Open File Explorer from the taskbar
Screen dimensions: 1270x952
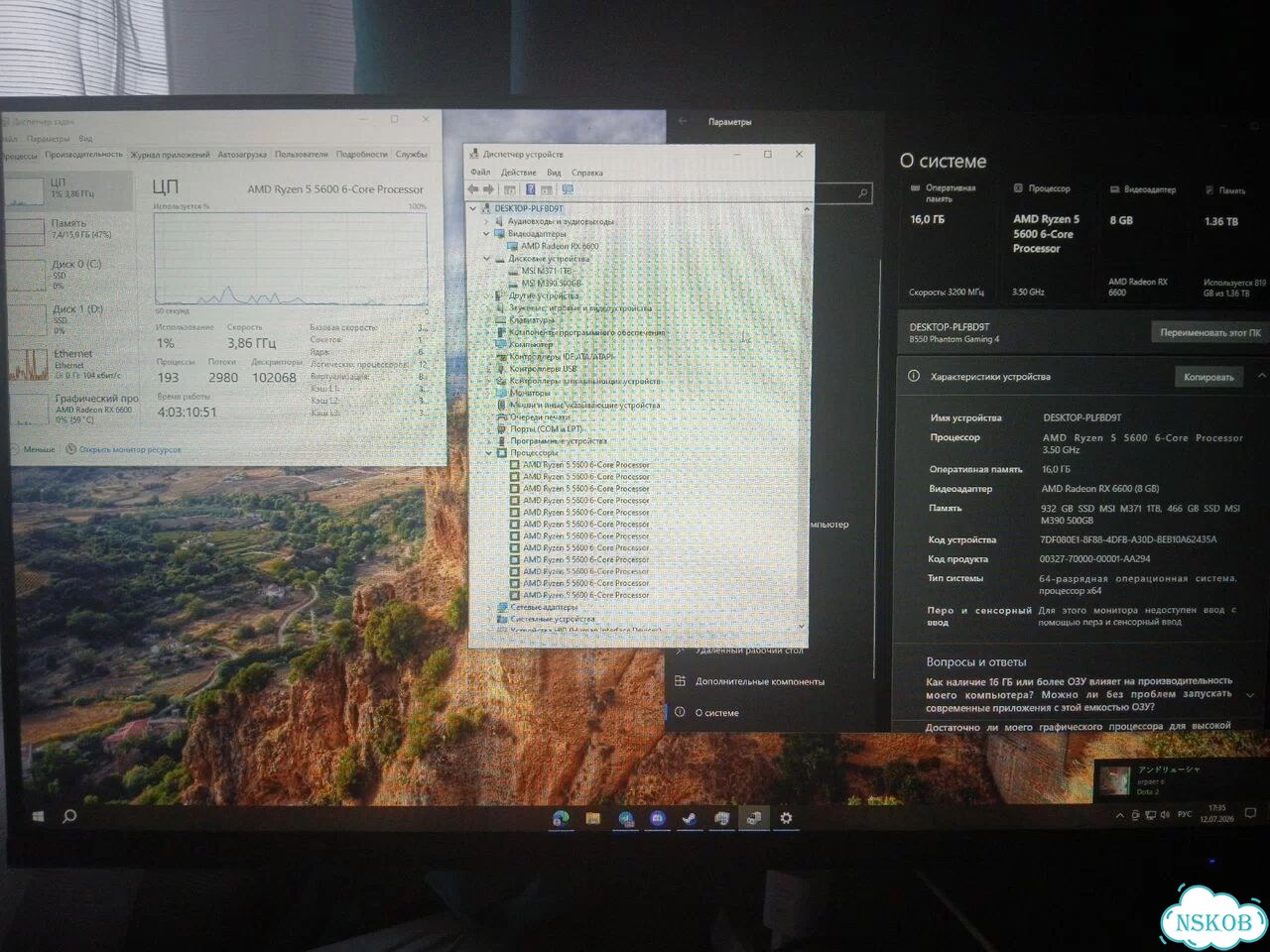[x=593, y=818]
